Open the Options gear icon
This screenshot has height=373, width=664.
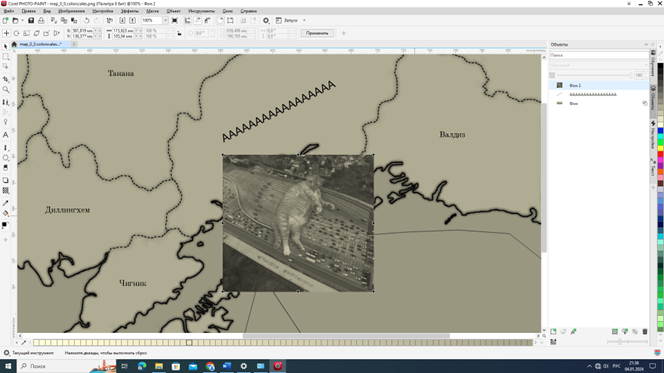click(x=266, y=20)
